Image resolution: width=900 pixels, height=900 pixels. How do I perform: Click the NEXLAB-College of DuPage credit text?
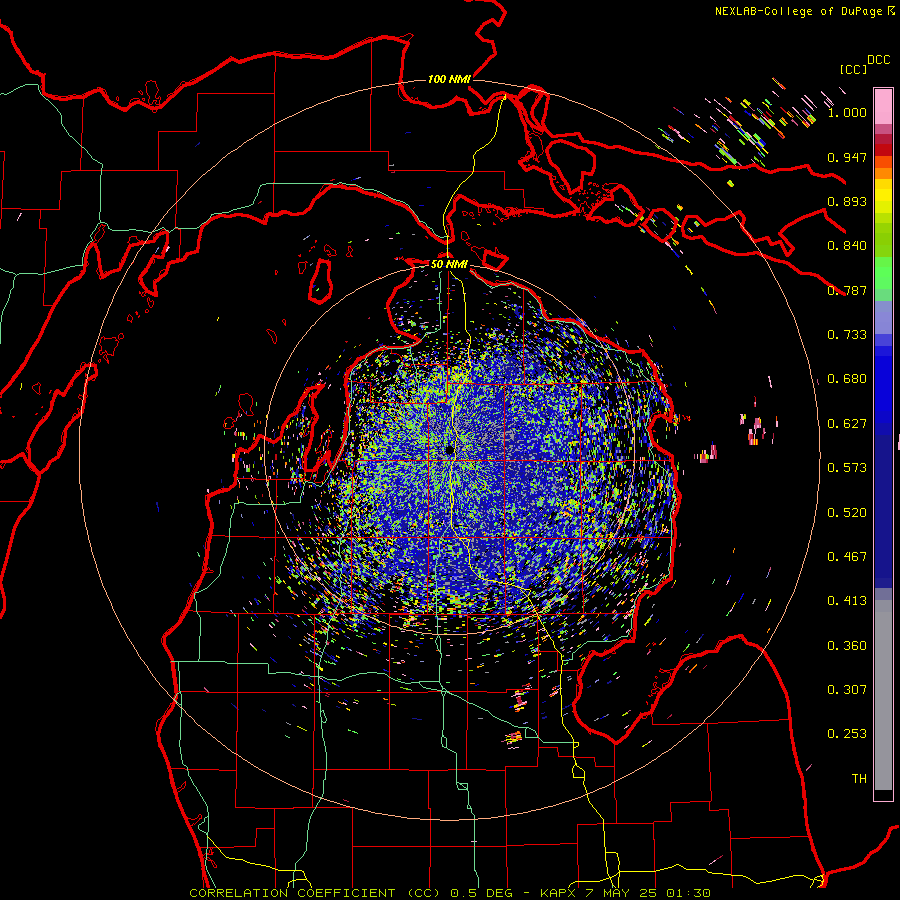point(799,11)
